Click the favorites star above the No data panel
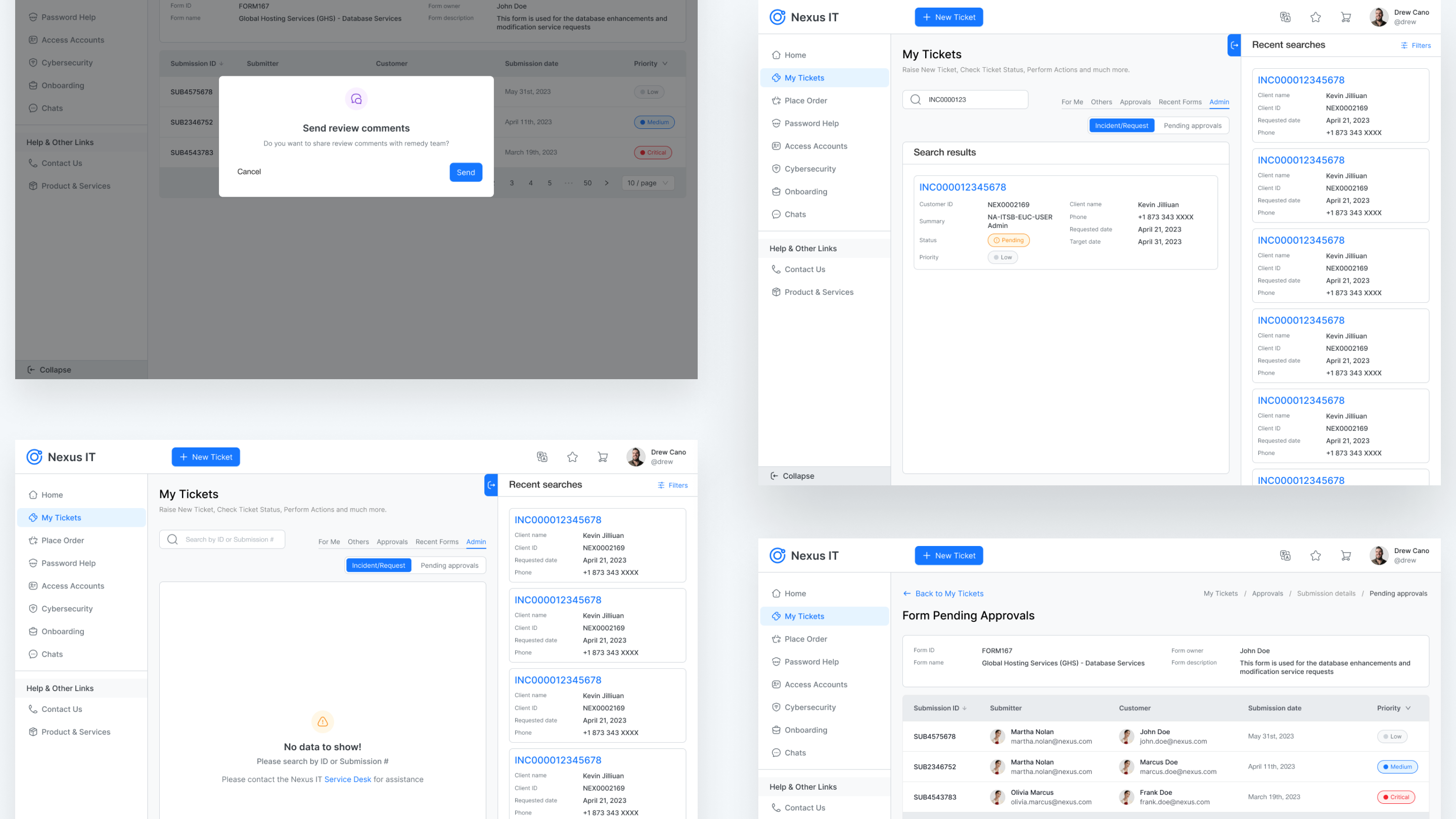Viewport: 1456px width, 819px height. 573,457
